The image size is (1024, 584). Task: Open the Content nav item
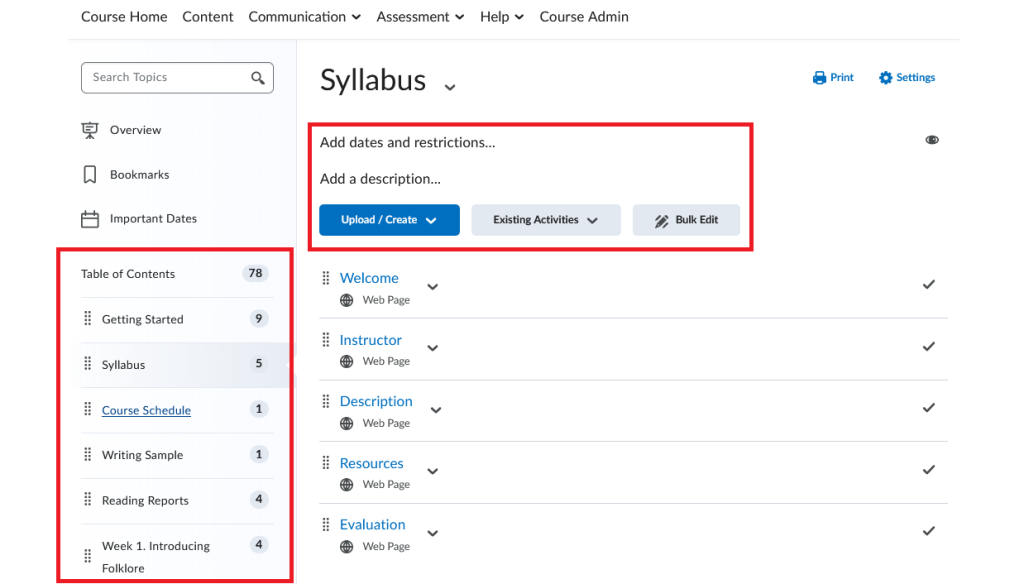pyautogui.click(x=208, y=17)
